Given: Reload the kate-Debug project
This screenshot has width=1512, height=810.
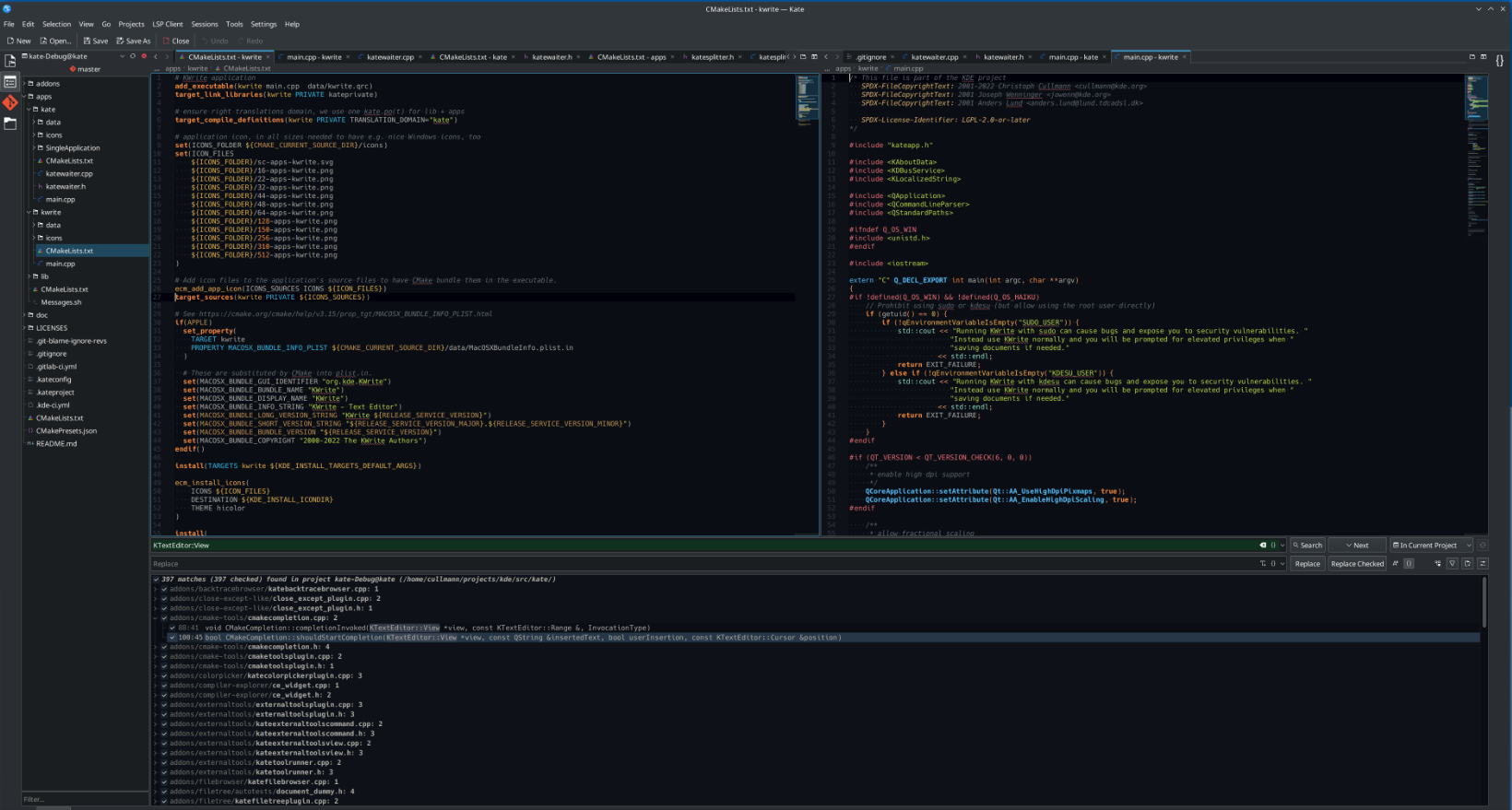Looking at the screenshot, I should tap(133, 56).
